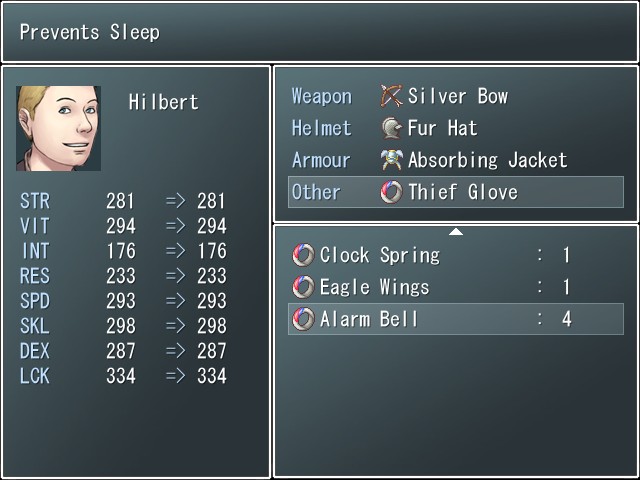Click the LCK stat row
The image size is (640, 480).
pos(123,376)
